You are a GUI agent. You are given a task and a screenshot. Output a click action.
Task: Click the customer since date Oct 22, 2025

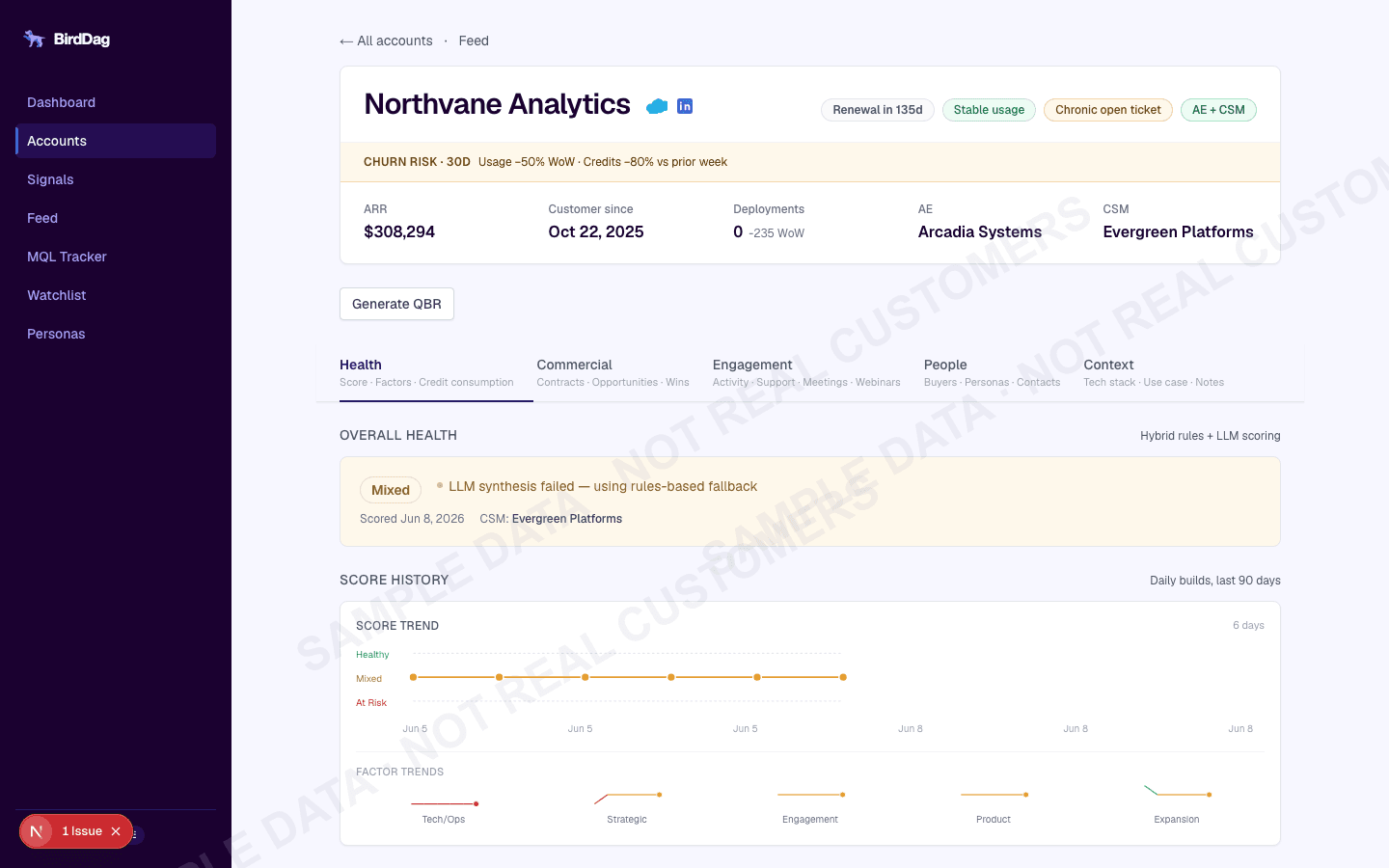[596, 231]
